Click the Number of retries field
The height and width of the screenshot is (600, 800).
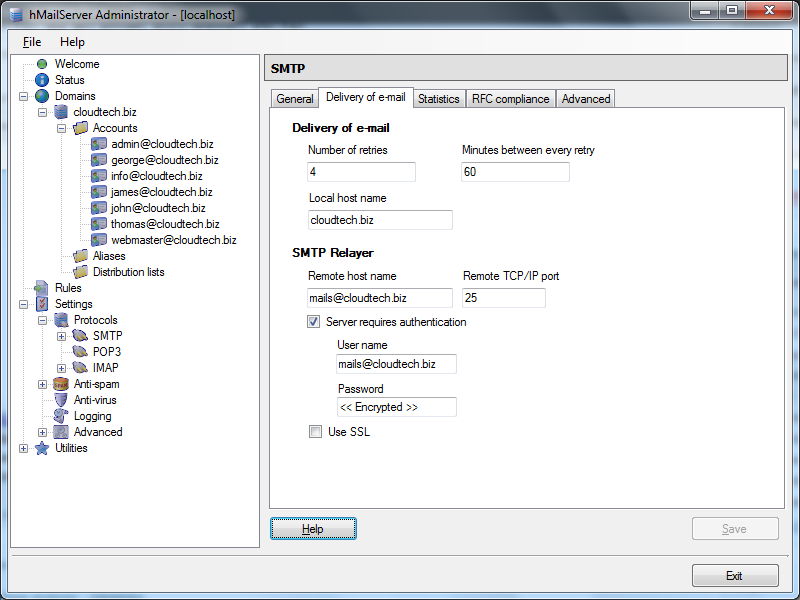tap(361, 172)
